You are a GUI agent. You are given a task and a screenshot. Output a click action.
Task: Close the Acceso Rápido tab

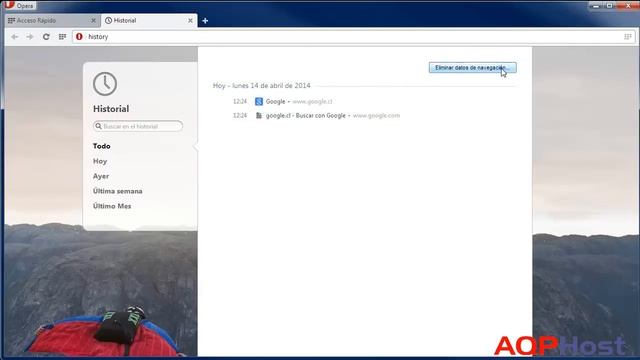pos(93,20)
